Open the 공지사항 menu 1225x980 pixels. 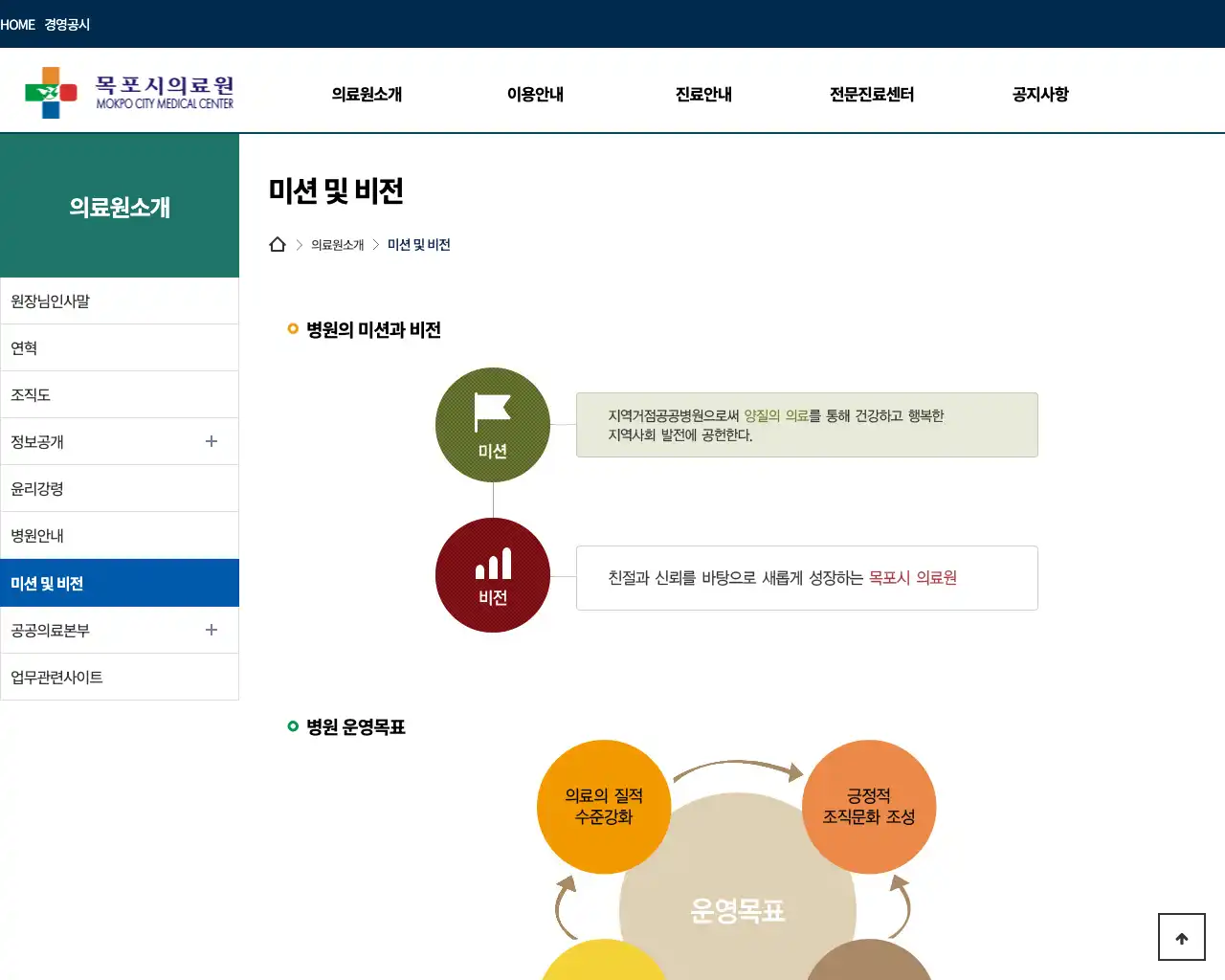coord(1039,94)
